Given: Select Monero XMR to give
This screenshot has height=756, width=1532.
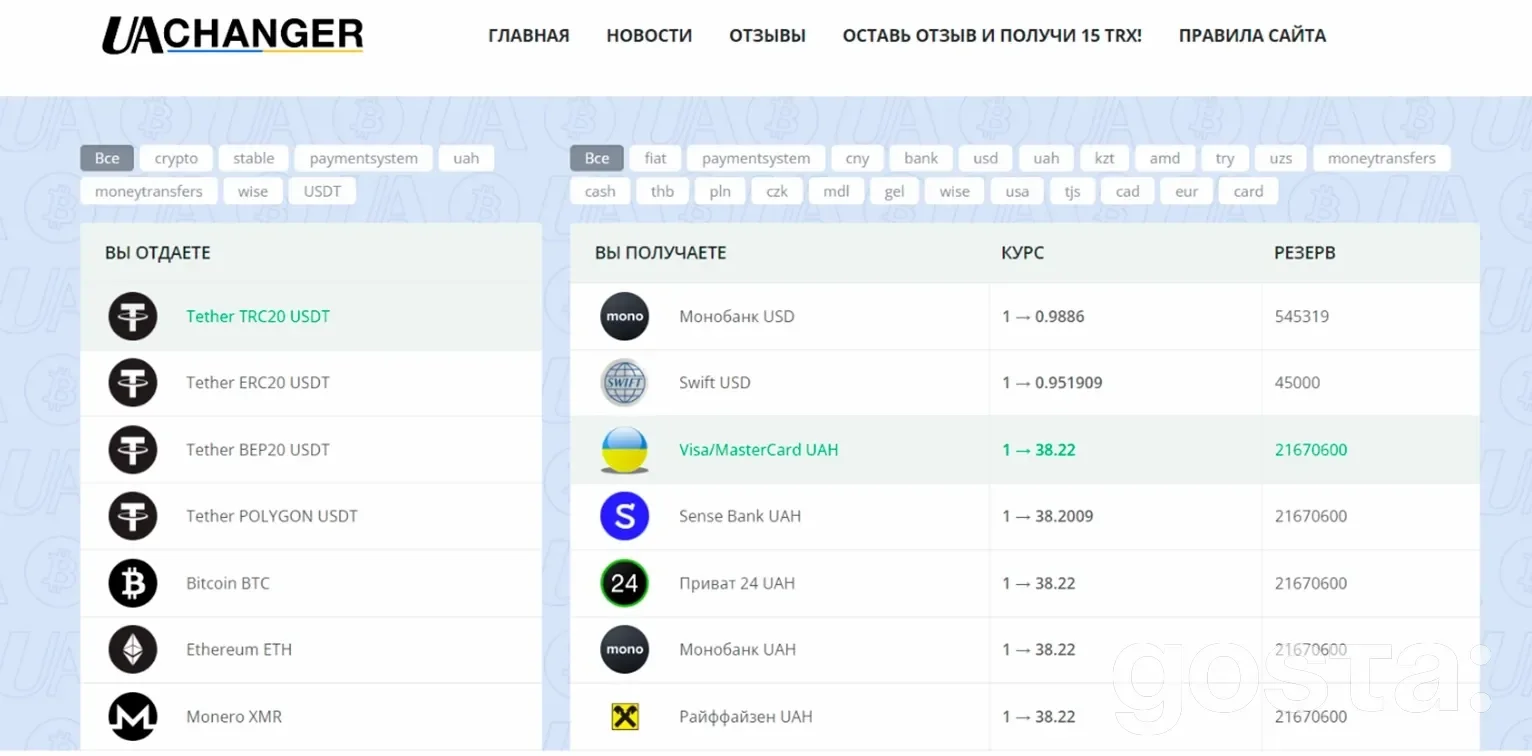Looking at the screenshot, I should pyautogui.click(x=311, y=716).
